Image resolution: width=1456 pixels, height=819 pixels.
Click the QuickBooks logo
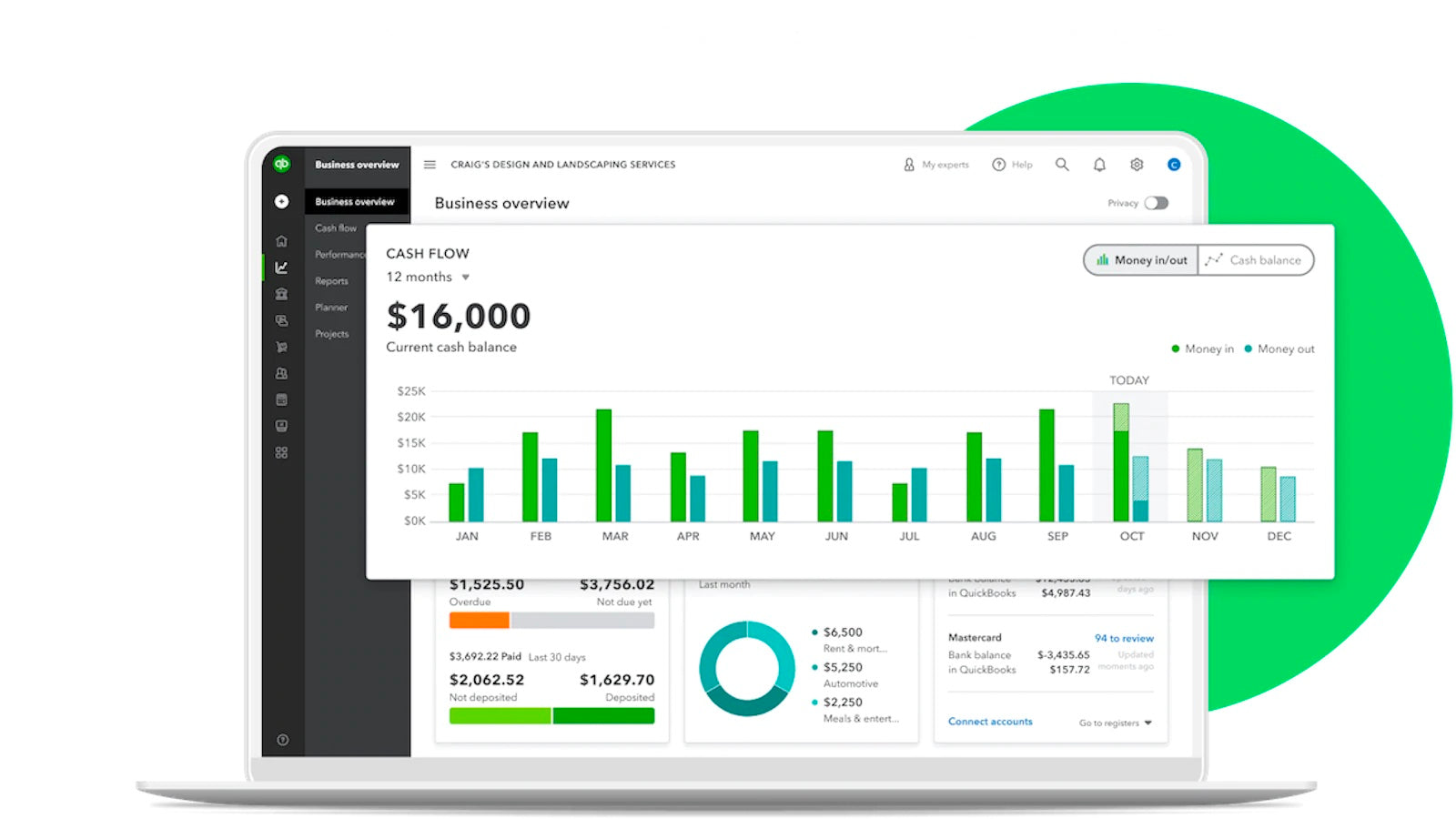coord(283,165)
